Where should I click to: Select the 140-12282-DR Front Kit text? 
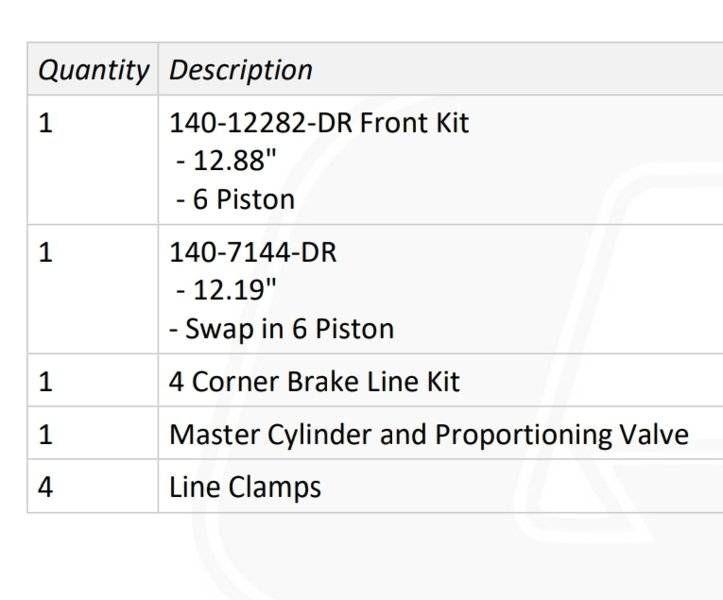pyautogui.click(x=319, y=123)
